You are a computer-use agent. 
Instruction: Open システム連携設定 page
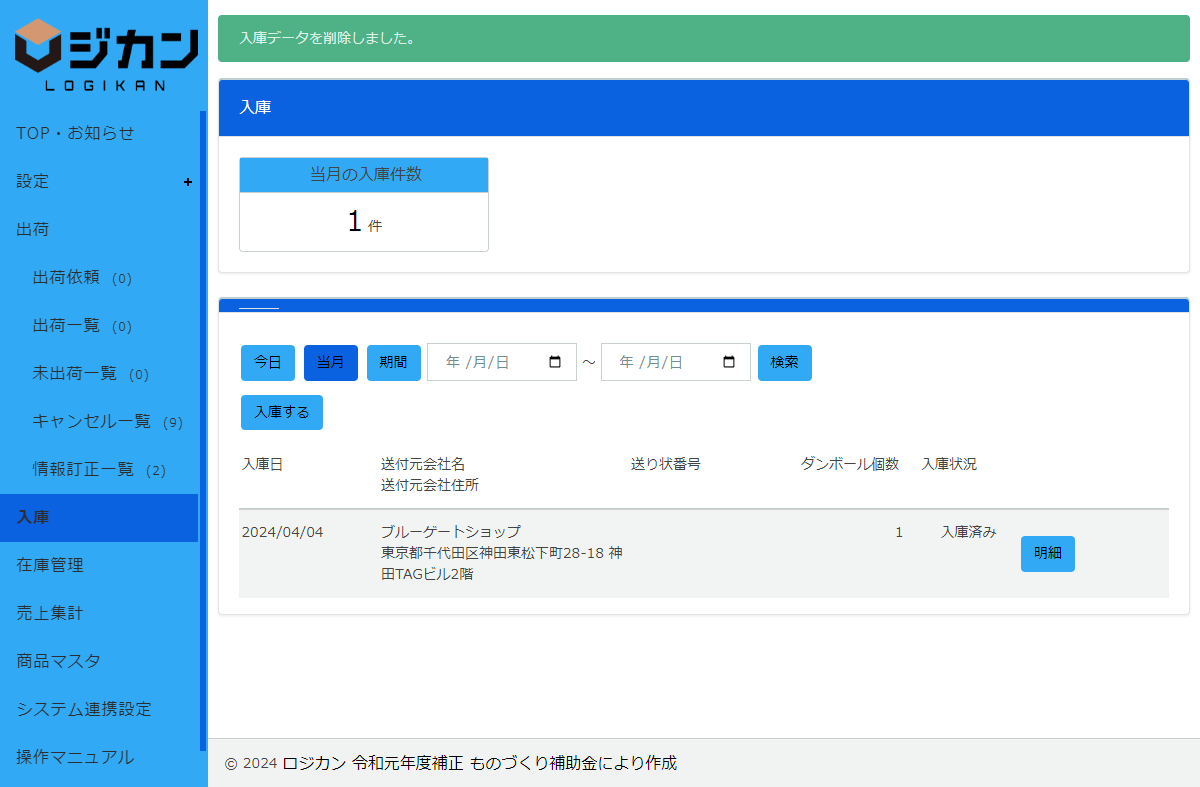point(84,709)
